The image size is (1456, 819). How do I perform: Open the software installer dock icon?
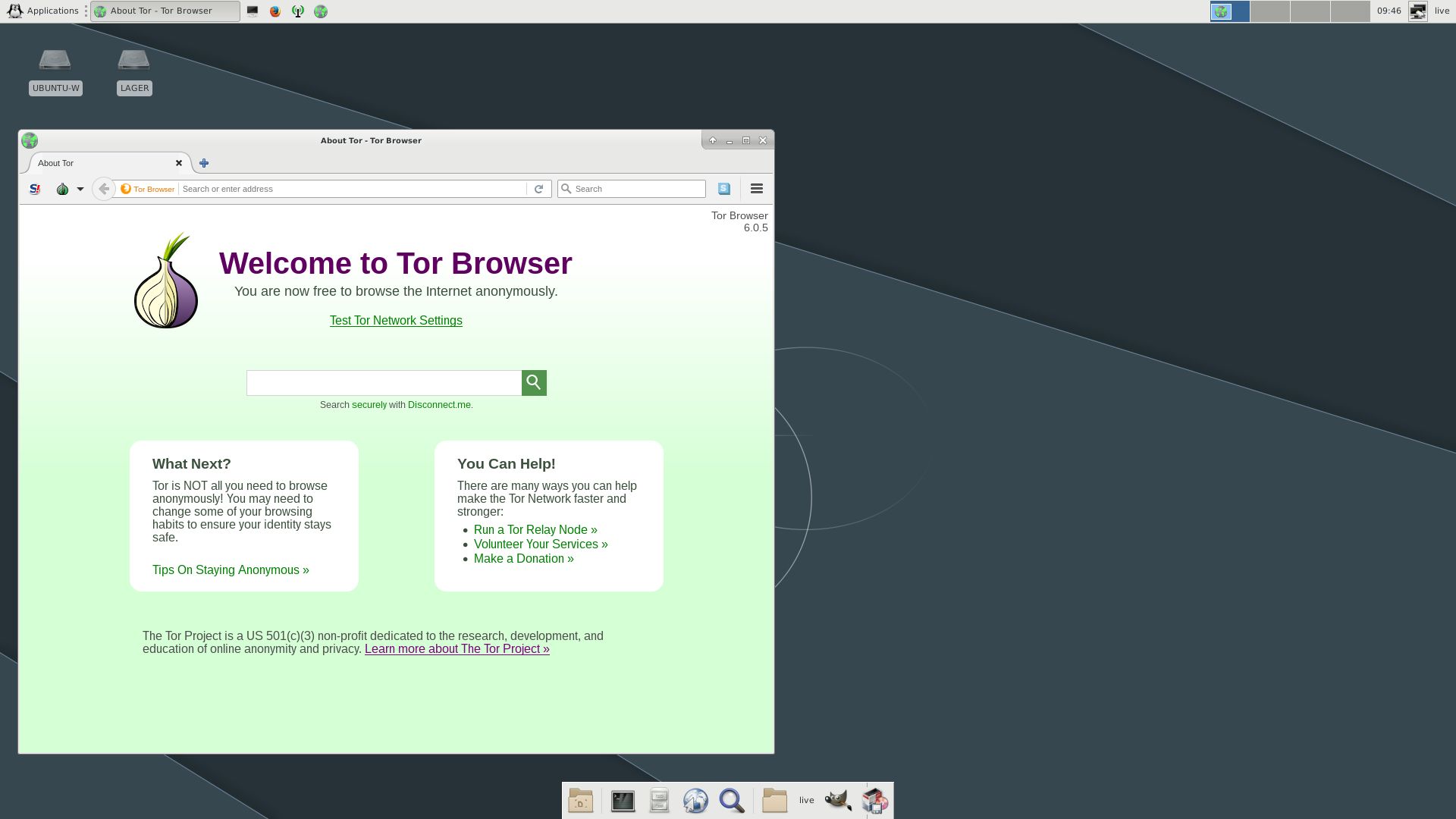874,801
